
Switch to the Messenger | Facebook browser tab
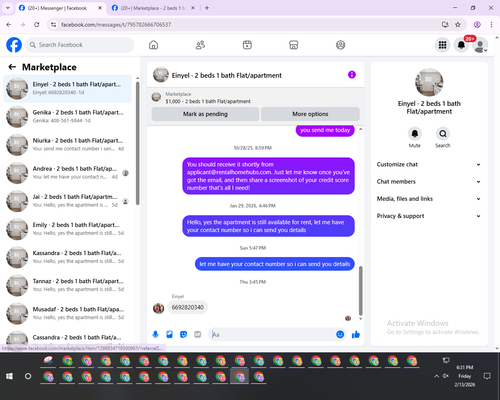[x=60, y=8]
